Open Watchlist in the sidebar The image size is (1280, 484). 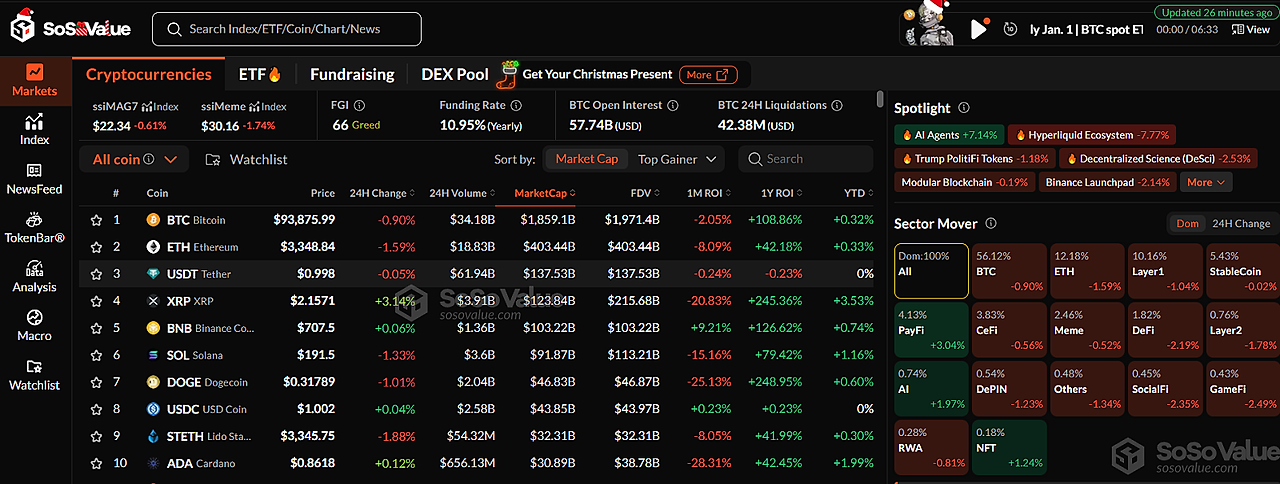pos(35,374)
